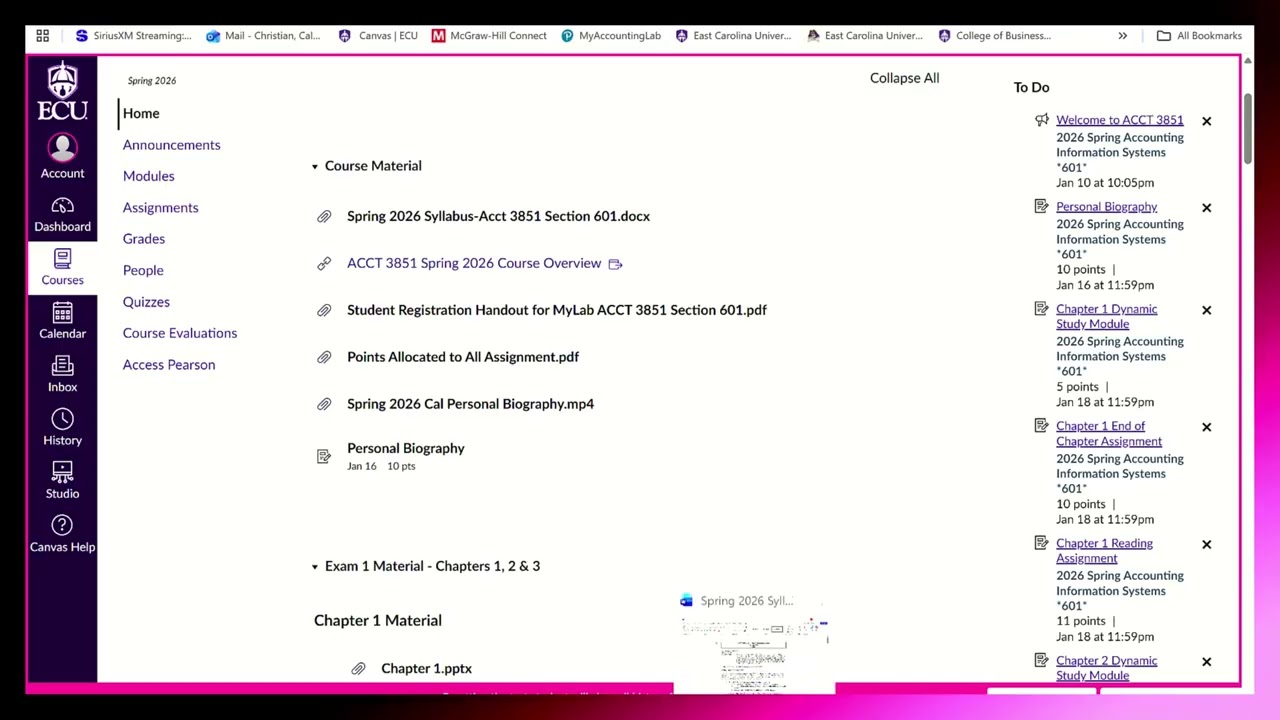Screen dimensions: 1280x720
Task: Dismiss Chapter 1 End of Chapter Assignment to-do
Action: coord(1206,427)
